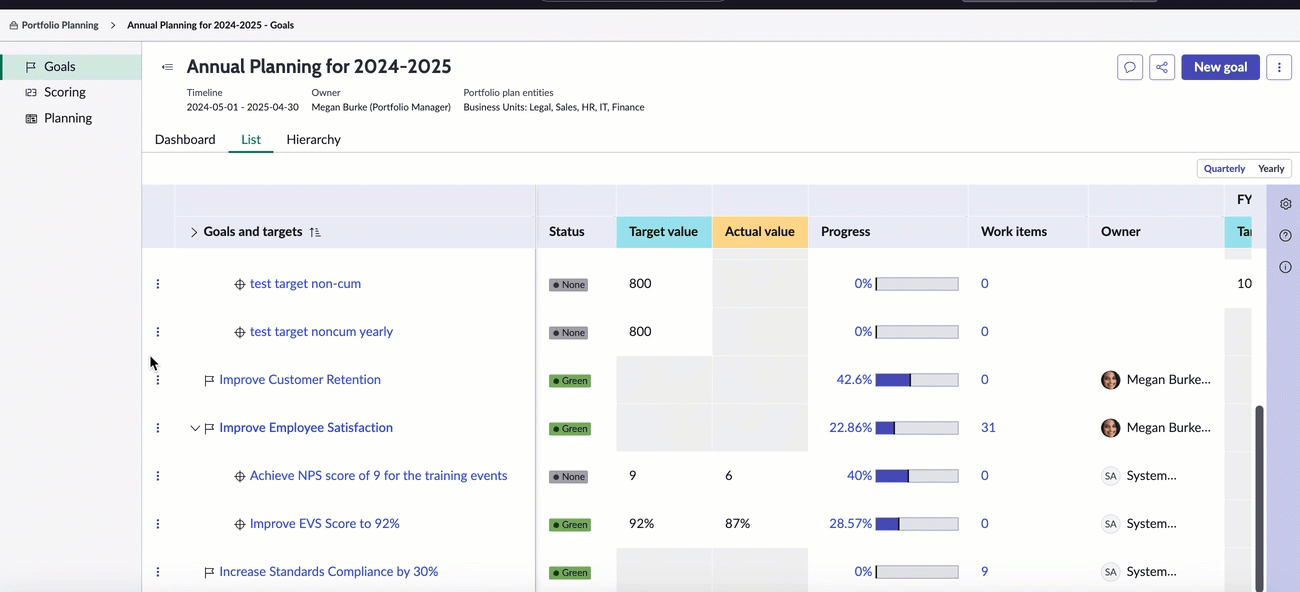Open row menu for Increase Standards Compliance

(x=158, y=572)
